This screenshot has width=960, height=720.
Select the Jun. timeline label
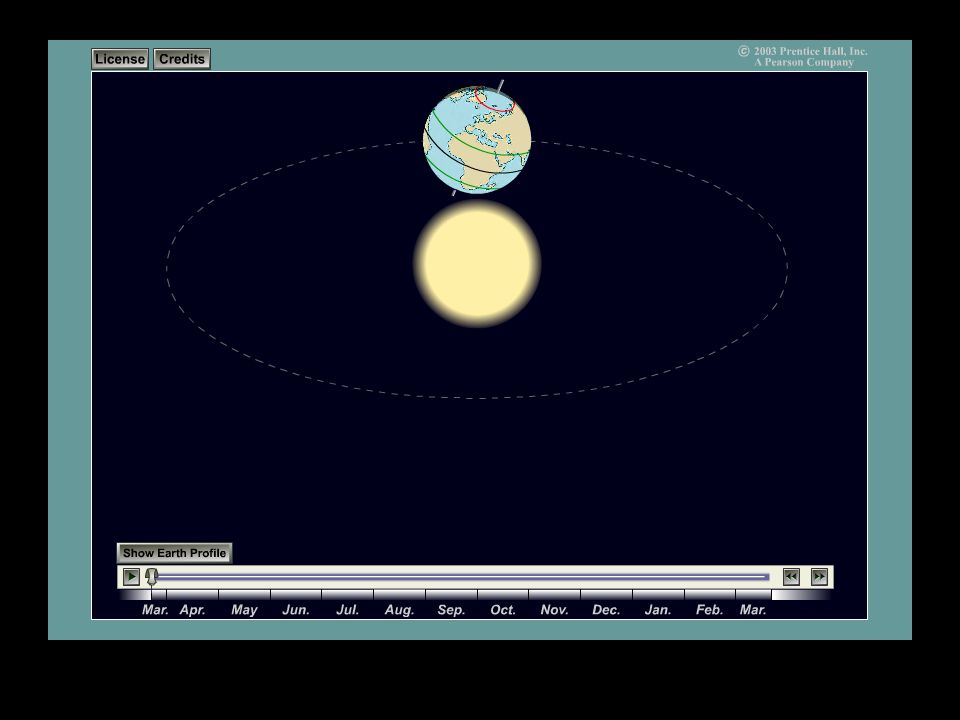tap(296, 610)
